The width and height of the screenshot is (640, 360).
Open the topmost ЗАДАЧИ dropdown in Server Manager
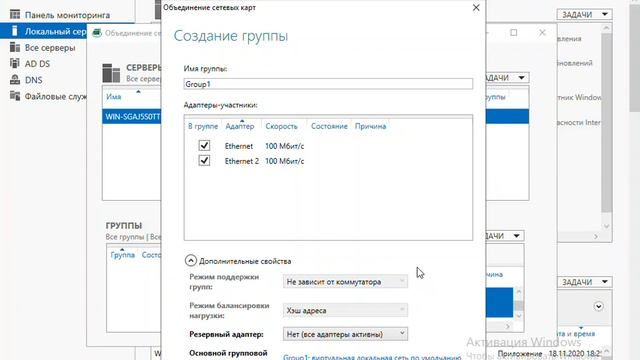[x=584, y=14]
